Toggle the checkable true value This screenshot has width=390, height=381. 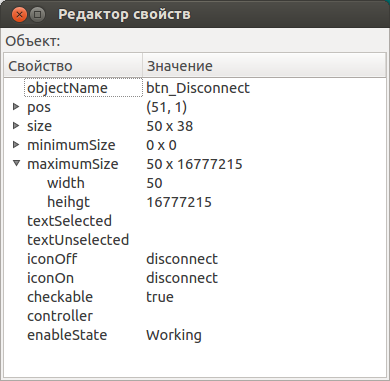(160, 297)
